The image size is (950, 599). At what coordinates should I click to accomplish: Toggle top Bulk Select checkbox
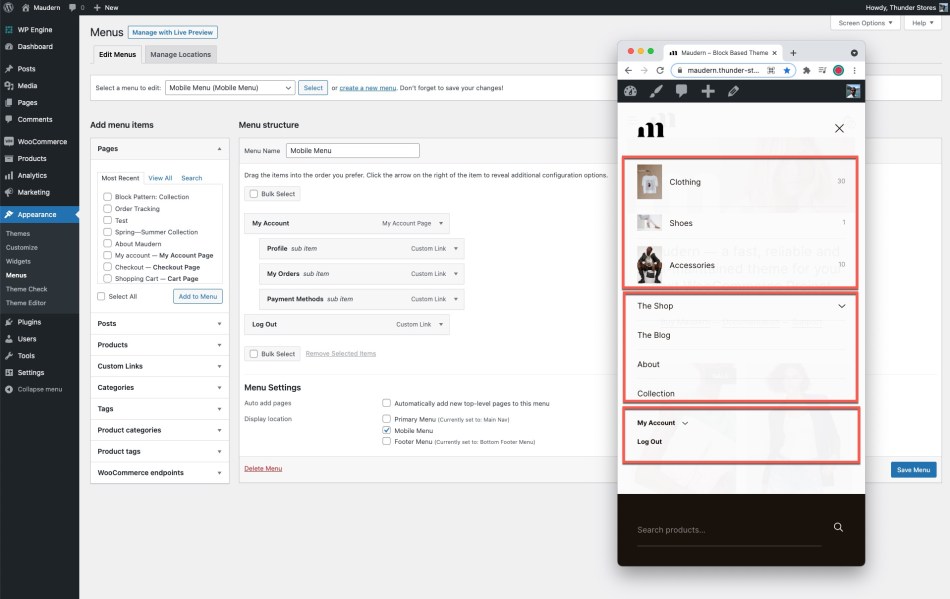pyautogui.click(x=254, y=194)
